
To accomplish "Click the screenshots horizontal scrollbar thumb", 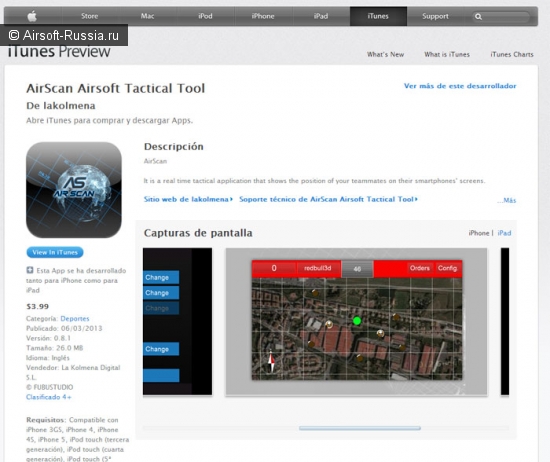I will coord(360,428).
